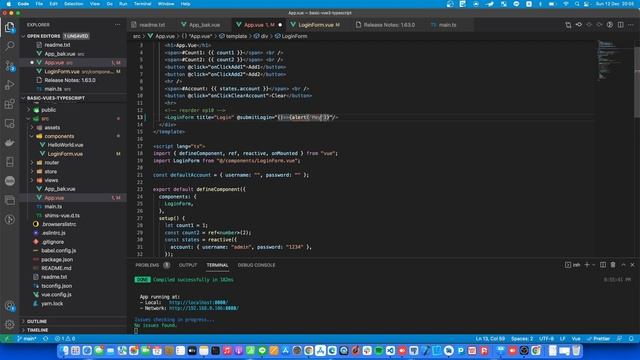Viewport: 640px width, 360px height.
Task: Open HelloWorld.vue in file tree
Action: (x=65, y=145)
